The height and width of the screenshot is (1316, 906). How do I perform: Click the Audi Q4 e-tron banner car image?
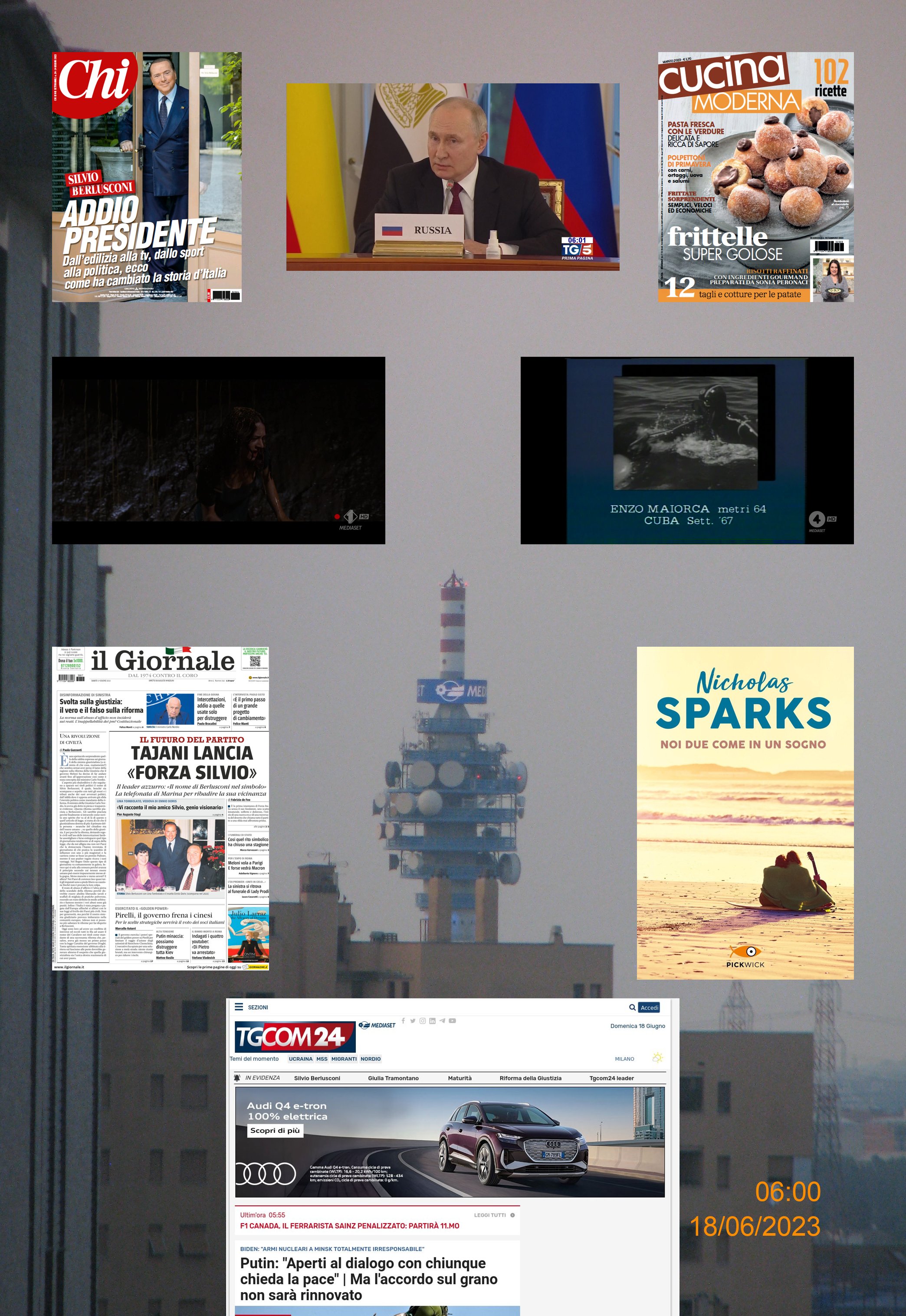pyautogui.click(x=513, y=1142)
